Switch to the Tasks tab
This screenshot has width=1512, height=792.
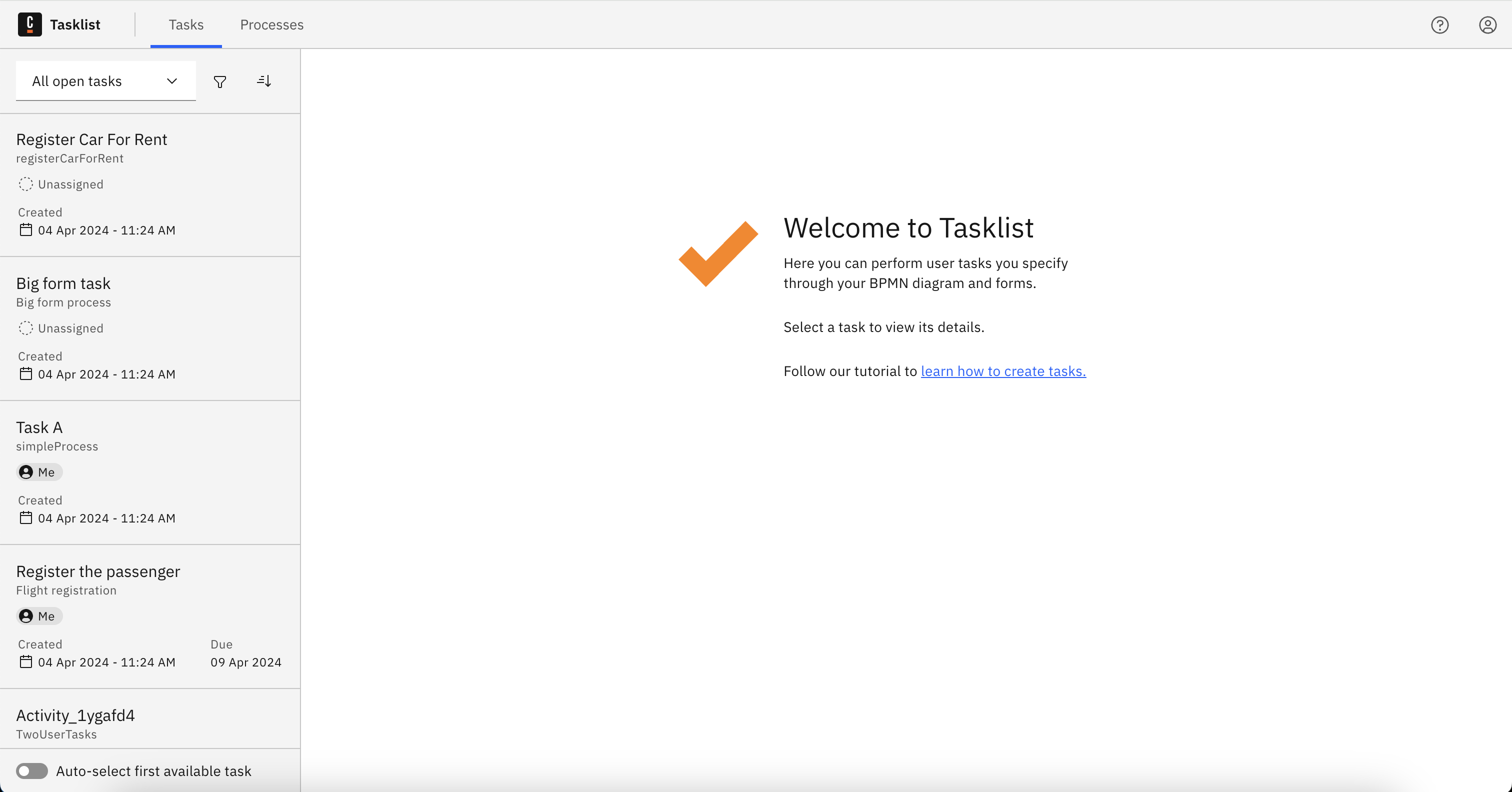click(186, 24)
